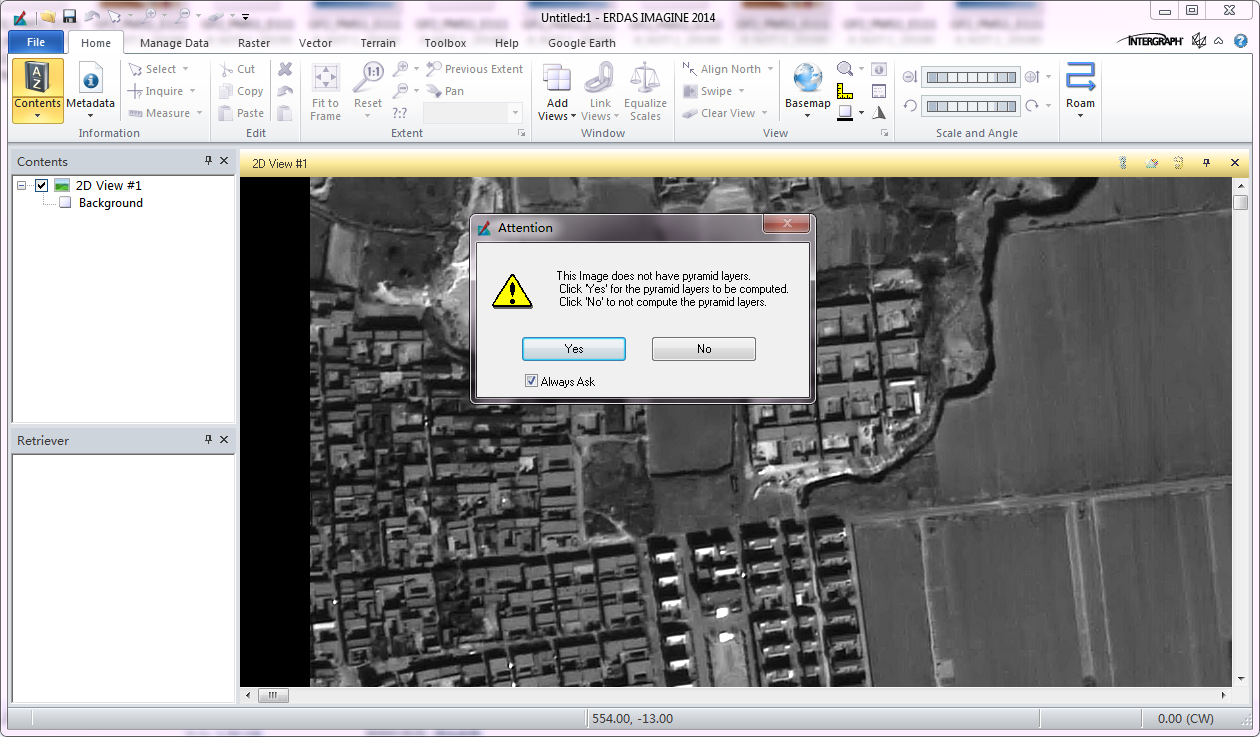Click the Fit to Frame icon

pos(326,78)
